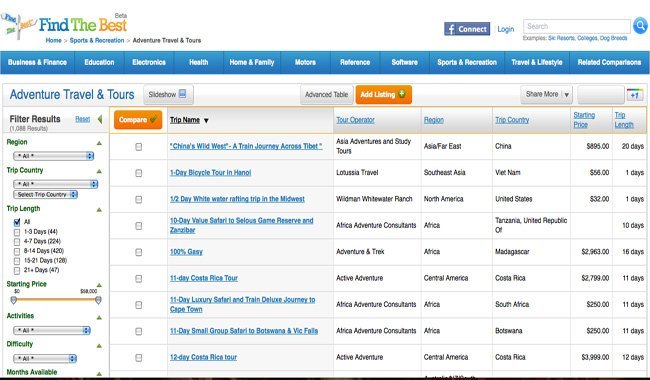The width and height of the screenshot is (650, 380).
Task: Tick compare box for China's Wild West trip
Action: point(138,147)
